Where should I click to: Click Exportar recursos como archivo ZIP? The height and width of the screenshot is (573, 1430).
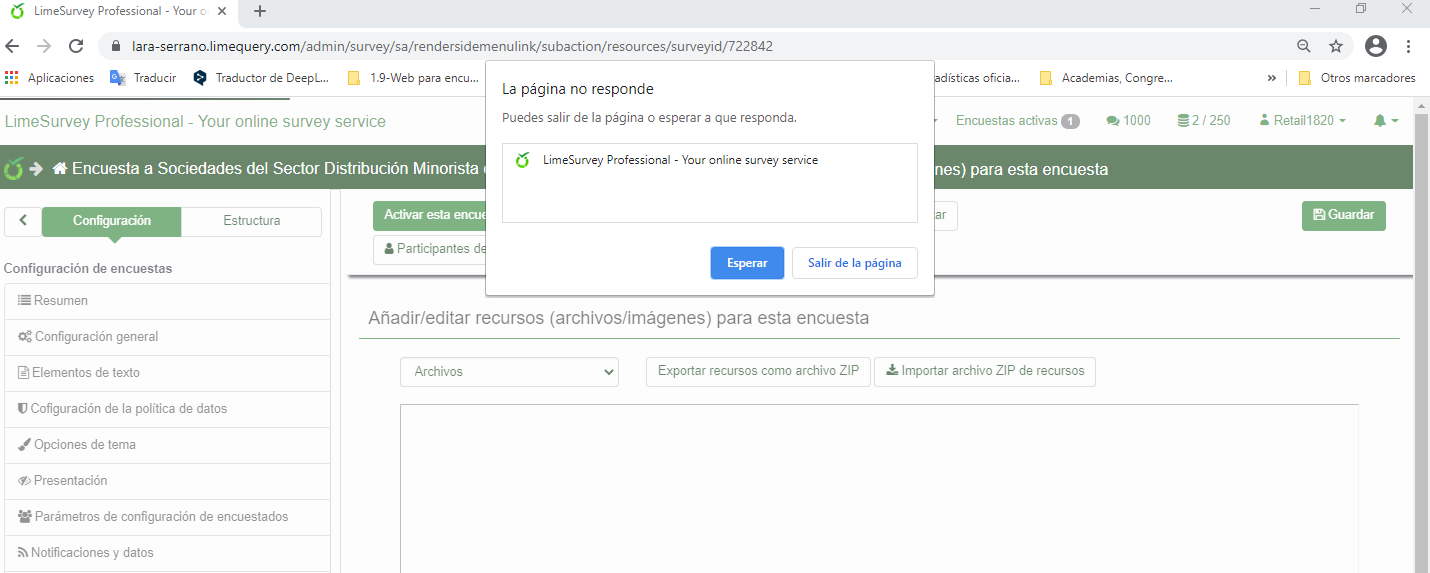[x=758, y=371]
